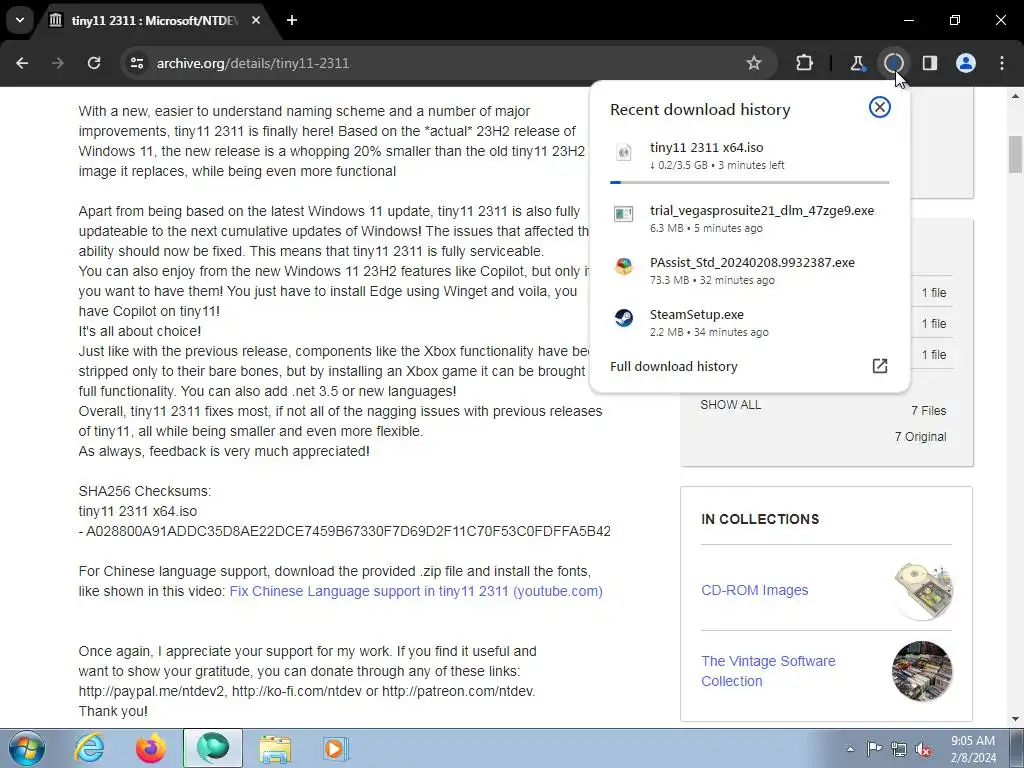This screenshot has width=1024, height=768.
Task: Bookmark this page with the star icon
Action: pyautogui.click(x=754, y=63)
